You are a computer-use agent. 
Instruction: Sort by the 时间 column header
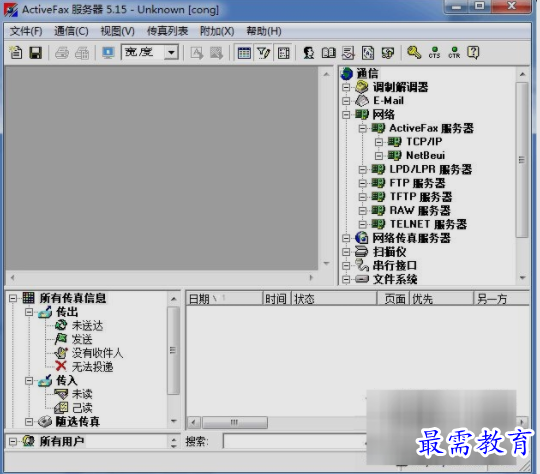click(277, 299)
